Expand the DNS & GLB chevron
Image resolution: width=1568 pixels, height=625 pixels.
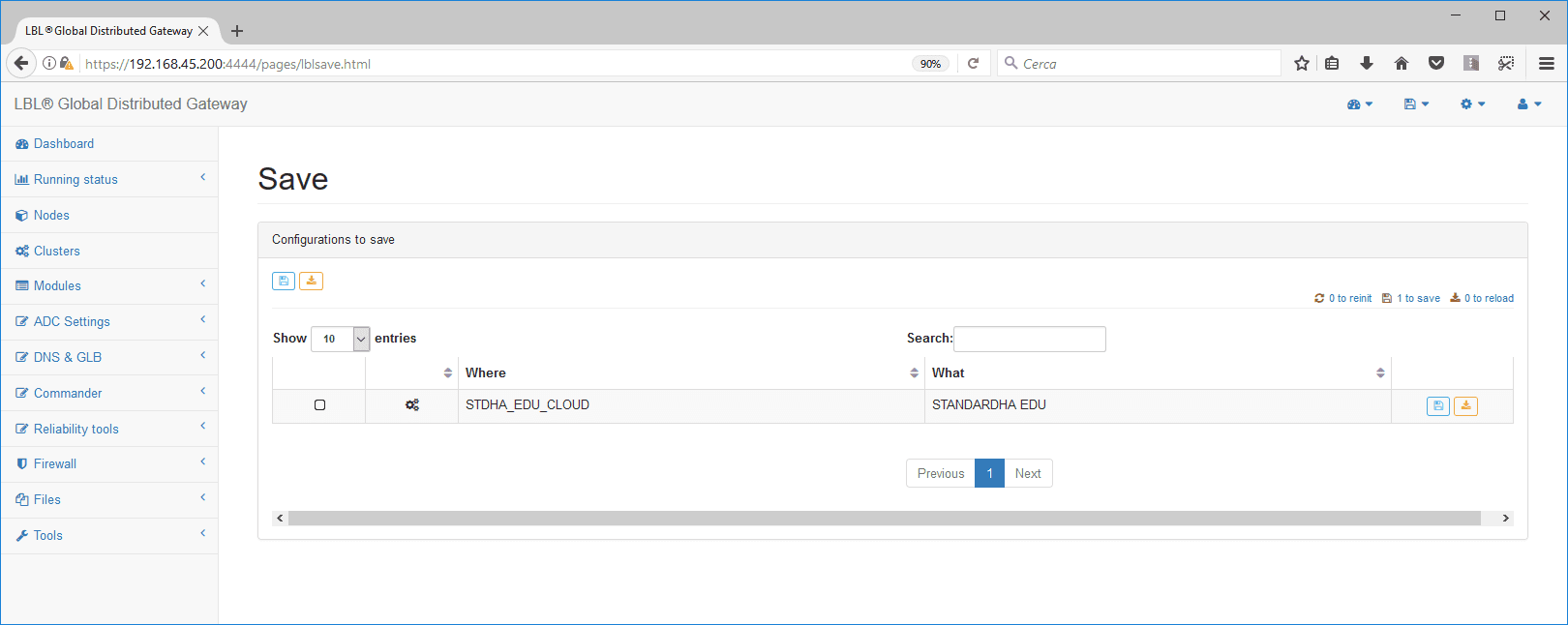[x=203, y=355]
